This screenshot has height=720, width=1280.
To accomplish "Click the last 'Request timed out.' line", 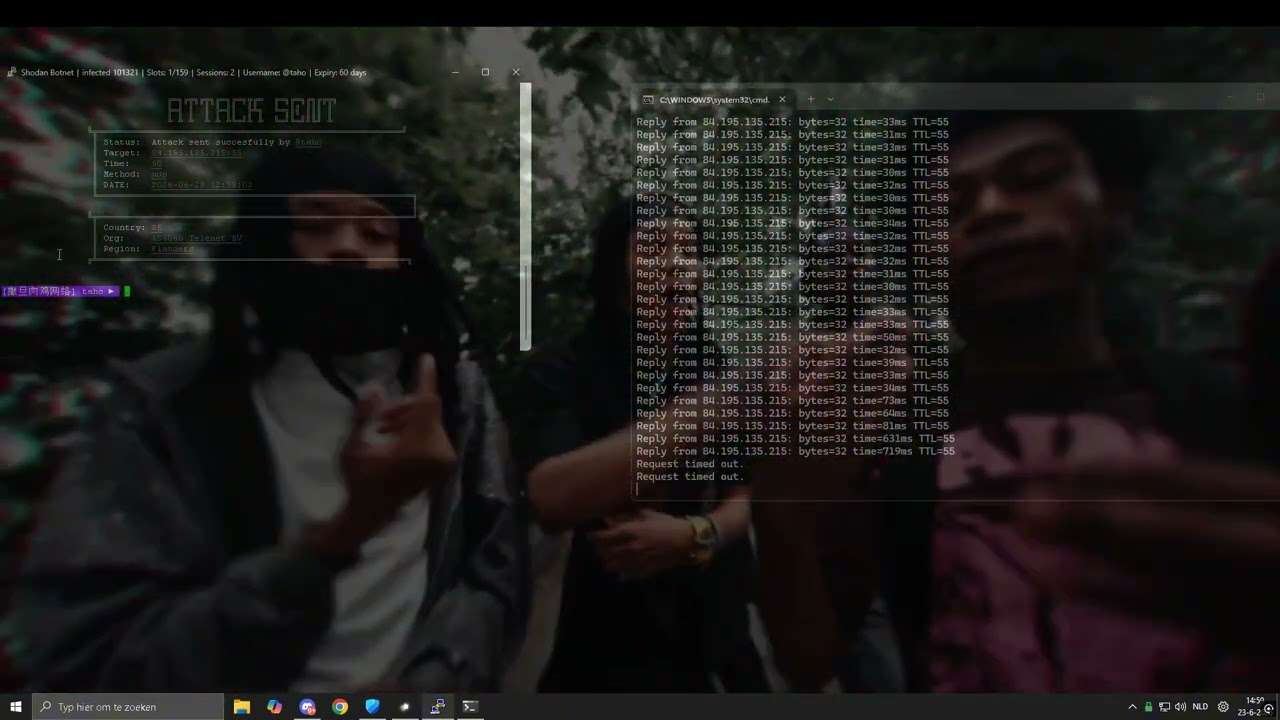I will click(x=690, y=477).
